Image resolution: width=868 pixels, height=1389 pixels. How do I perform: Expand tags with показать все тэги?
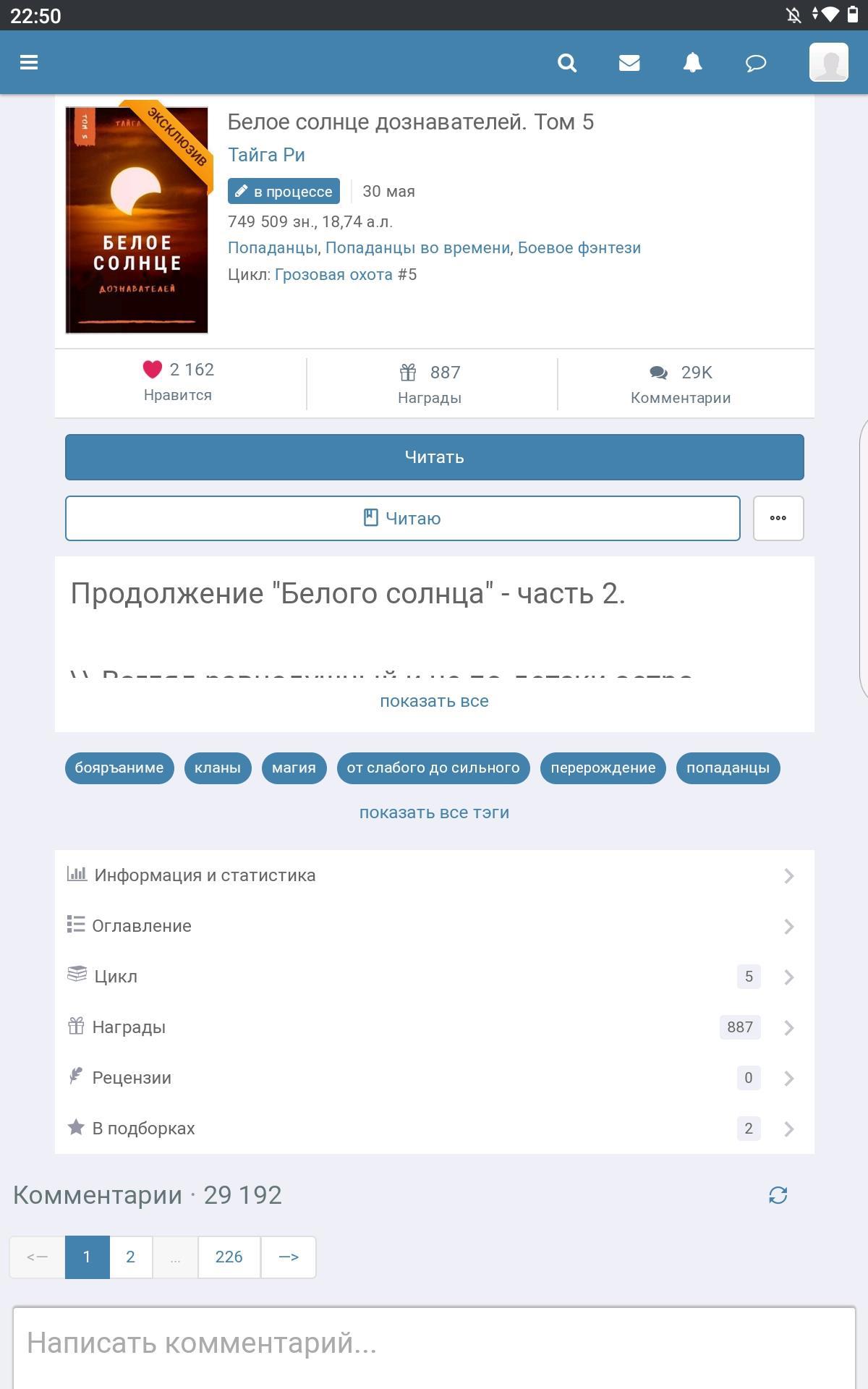434,812
